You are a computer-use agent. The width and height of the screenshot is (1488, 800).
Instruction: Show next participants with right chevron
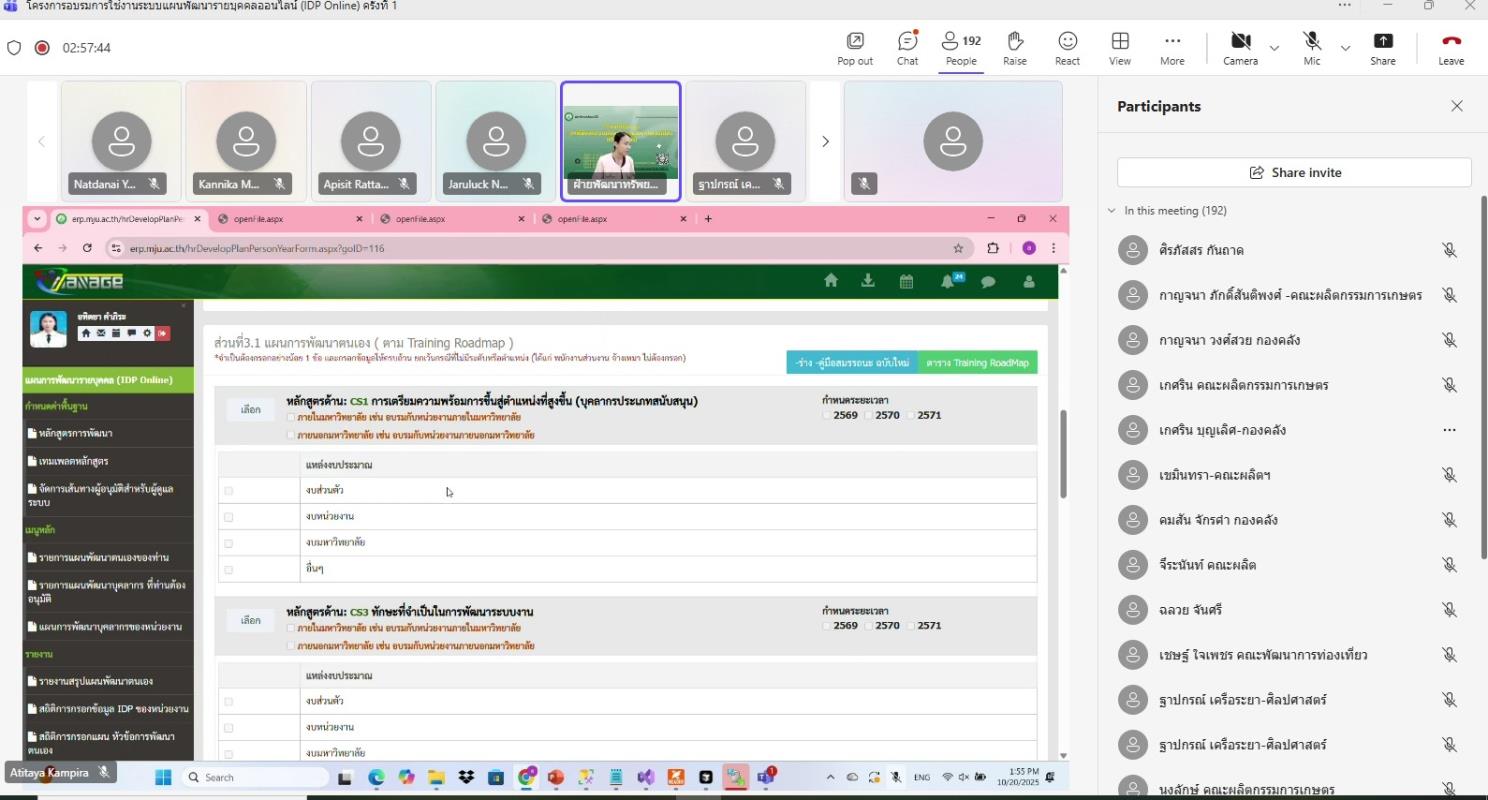pyautogui.click(x=825, y=142)
